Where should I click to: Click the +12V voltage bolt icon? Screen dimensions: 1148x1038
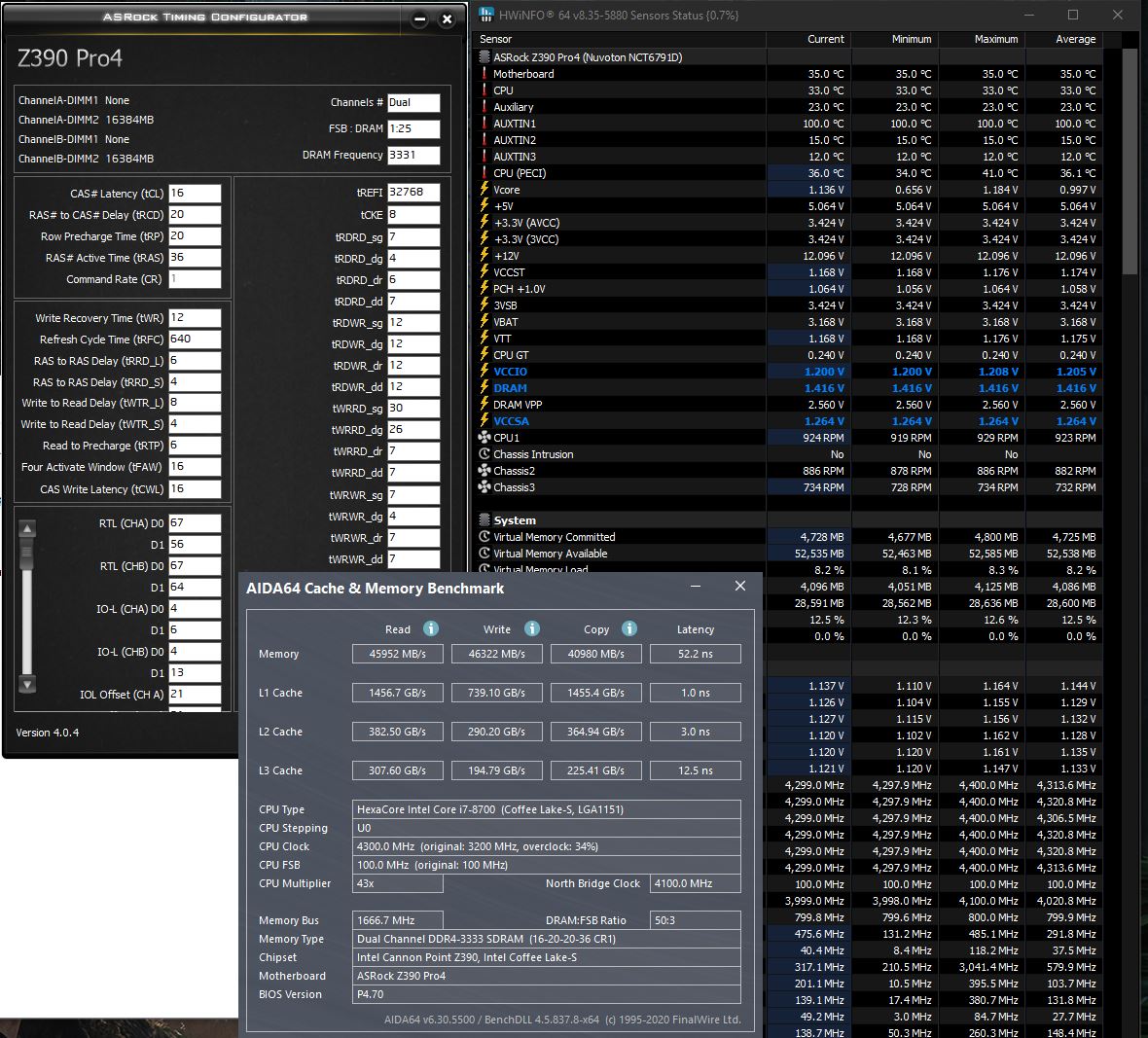484,256
